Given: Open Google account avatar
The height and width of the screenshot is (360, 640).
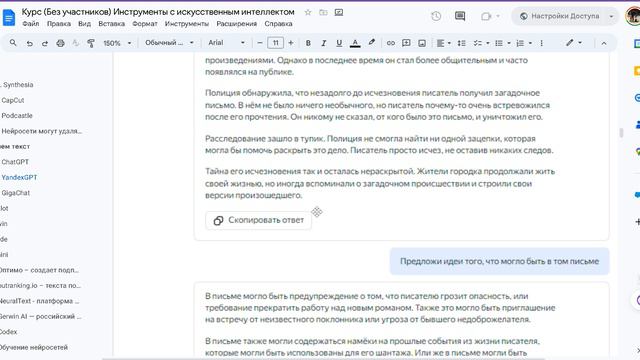Looking at the screenshot, I should [x=633, y=16].
